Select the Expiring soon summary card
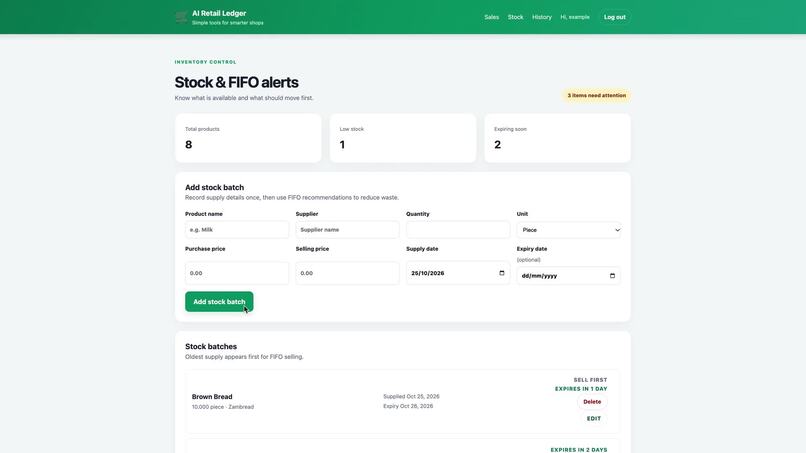 click(x=558, y=138)
